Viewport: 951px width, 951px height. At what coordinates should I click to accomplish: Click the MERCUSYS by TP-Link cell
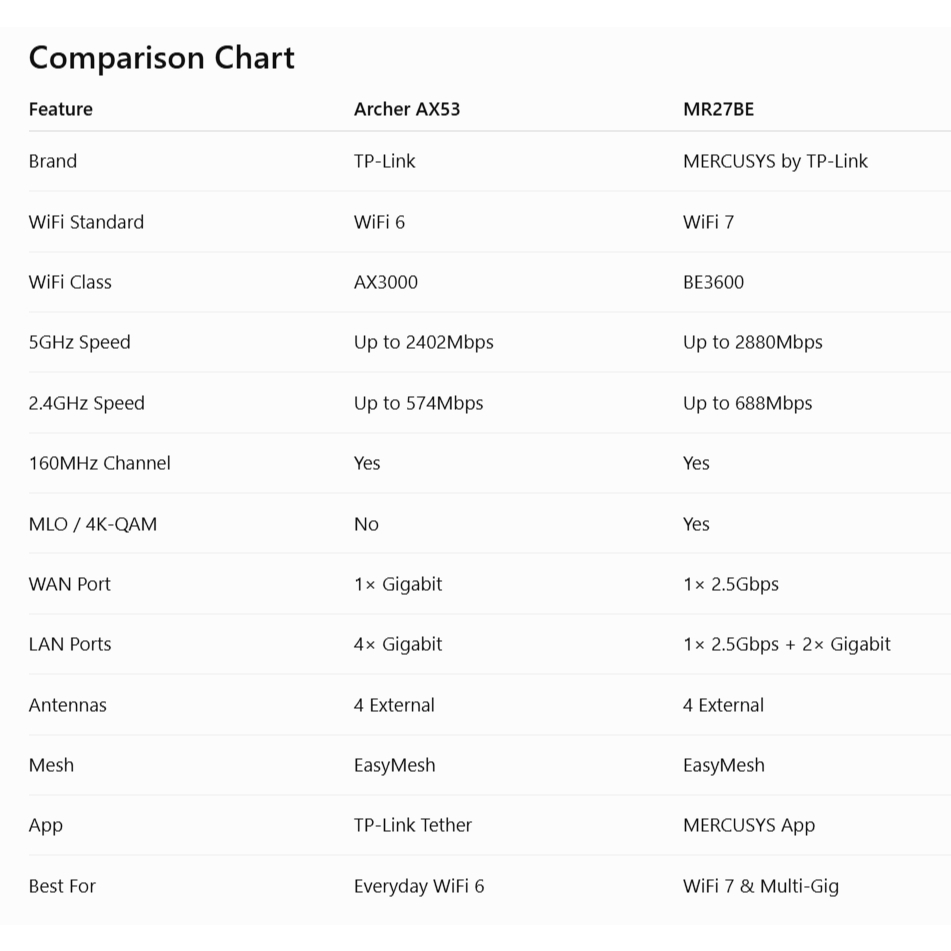point(775,161)
